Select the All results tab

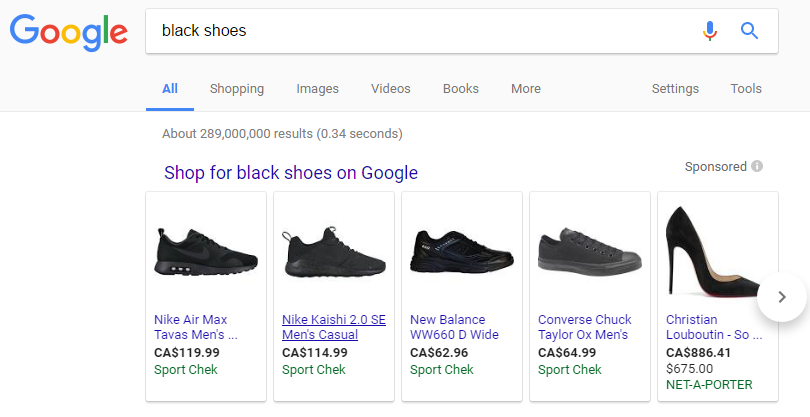170,89
